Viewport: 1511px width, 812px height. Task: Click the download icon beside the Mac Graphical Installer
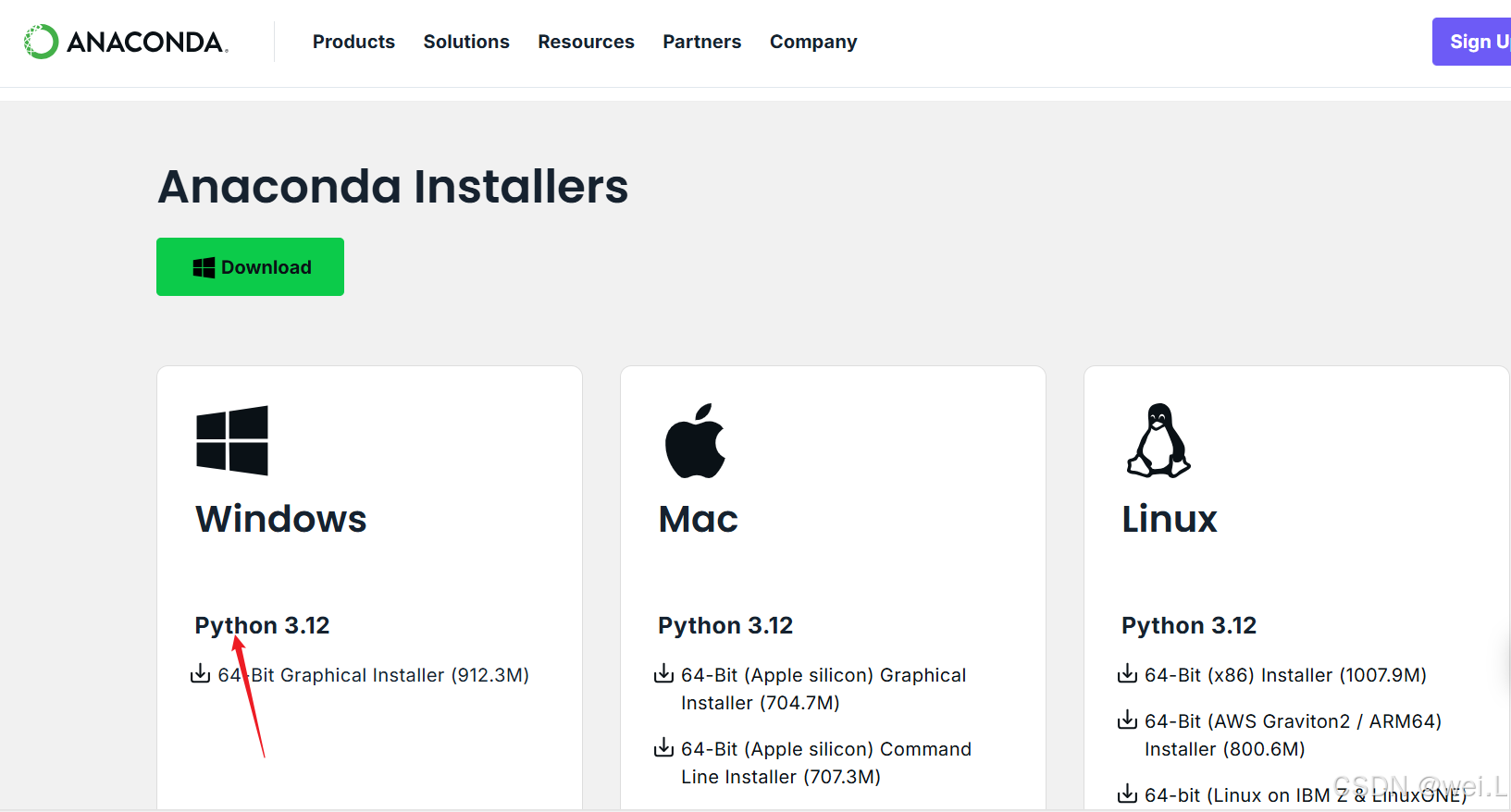click(663, 673)
